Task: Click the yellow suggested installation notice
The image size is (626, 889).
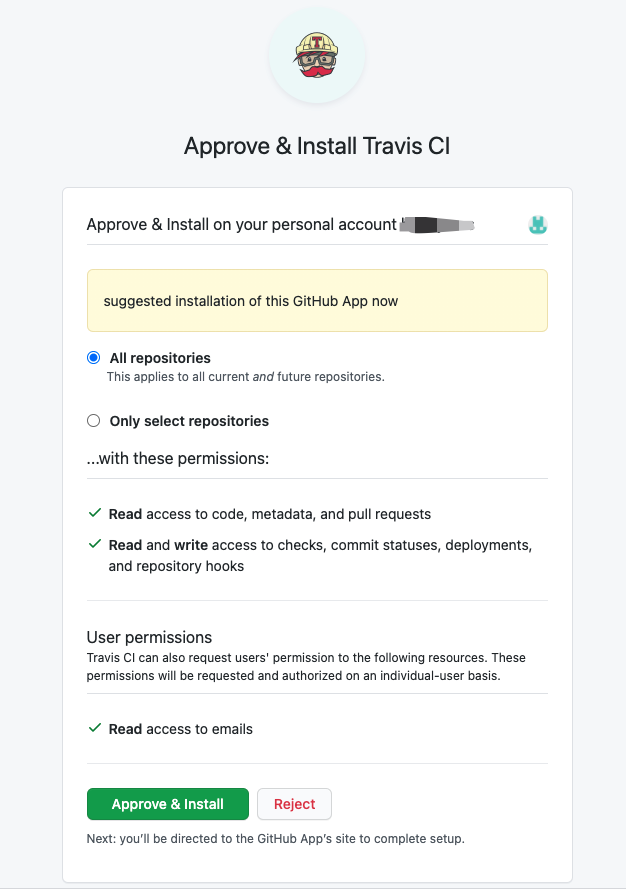Action: (317, 300)
